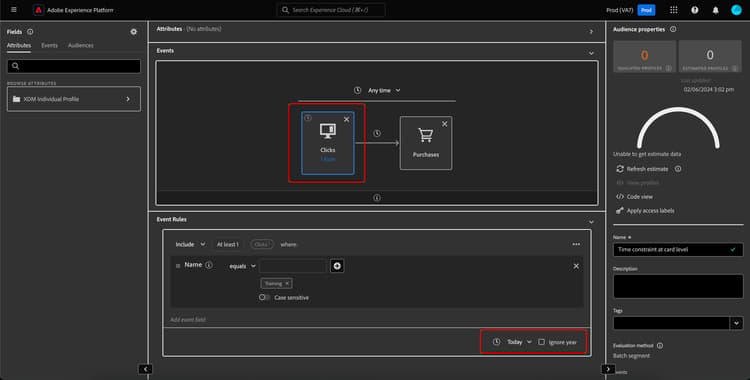Click the Refresh estimate info icon

[x=678, y=169]
